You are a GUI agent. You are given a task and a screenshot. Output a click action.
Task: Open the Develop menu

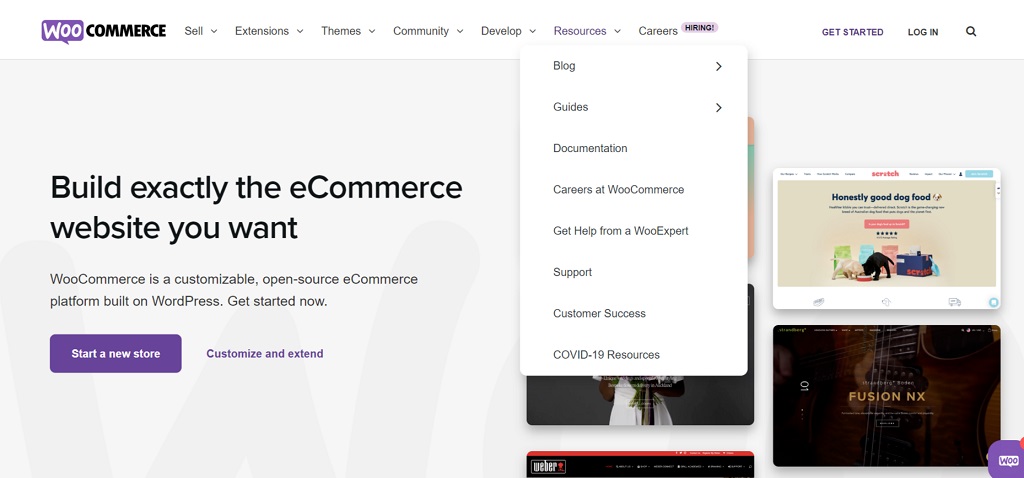point(501,31)
